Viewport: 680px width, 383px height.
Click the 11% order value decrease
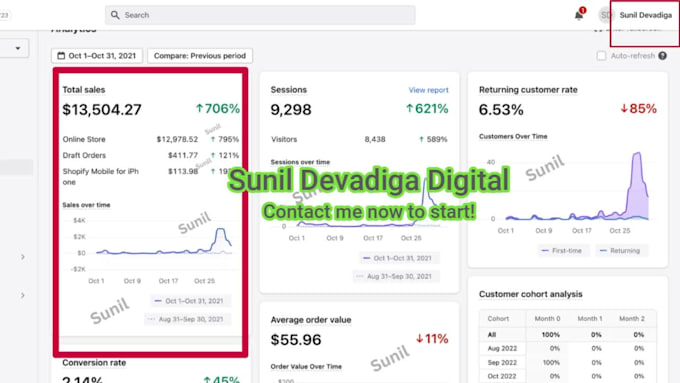tap(432, 338)
